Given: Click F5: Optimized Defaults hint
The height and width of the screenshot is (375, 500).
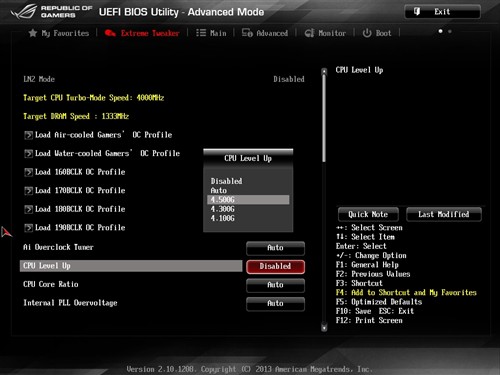Looking at the screenshot, I should point(379,302).
